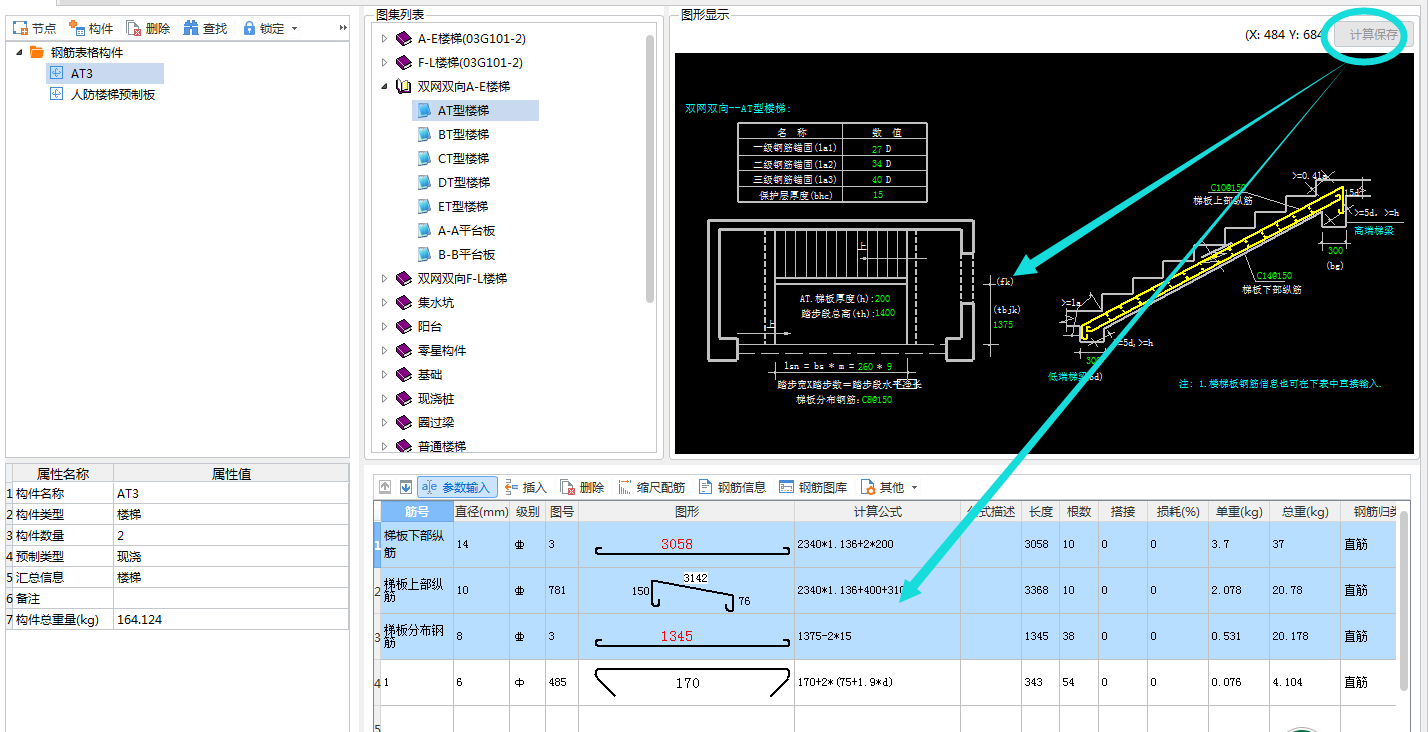Click the move row up arrow icon

(x=385, y=487)
